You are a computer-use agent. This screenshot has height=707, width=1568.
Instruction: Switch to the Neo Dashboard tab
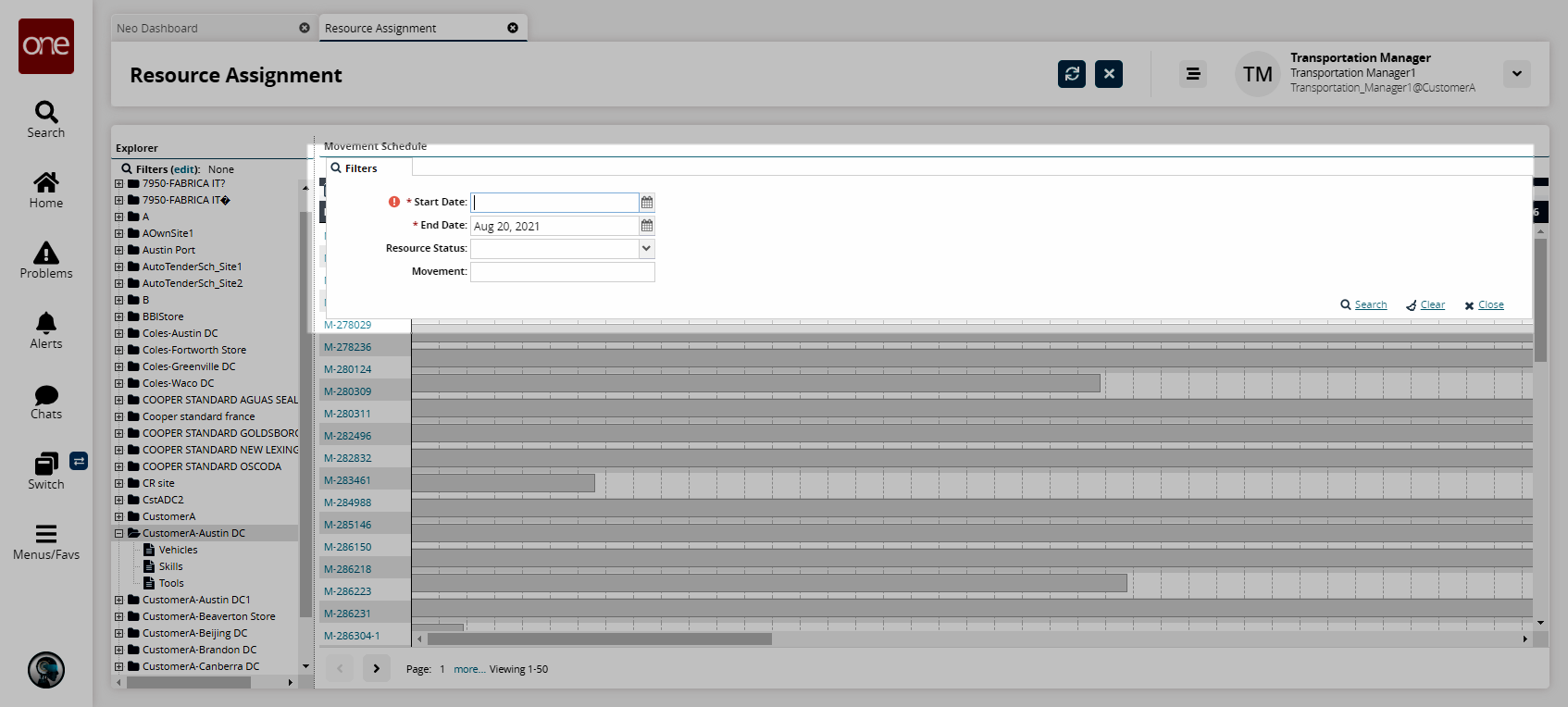click(204, 29)
